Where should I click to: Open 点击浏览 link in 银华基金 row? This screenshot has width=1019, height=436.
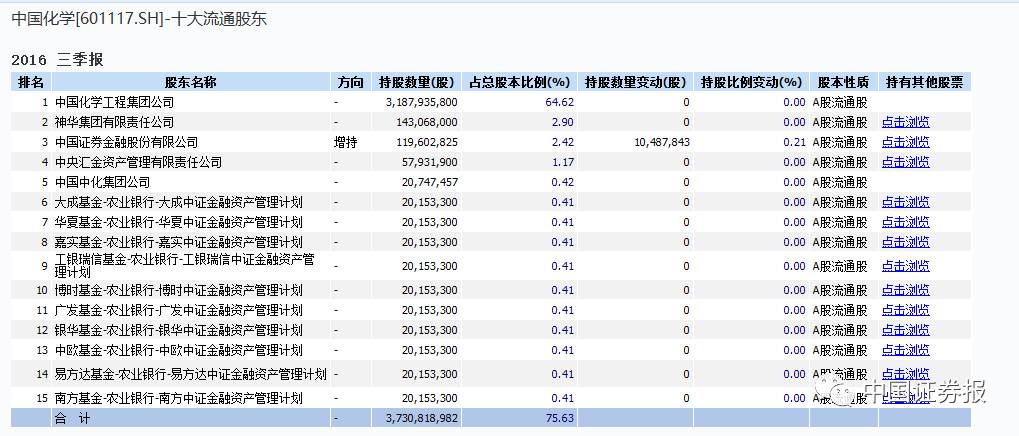tap(905, 330)
